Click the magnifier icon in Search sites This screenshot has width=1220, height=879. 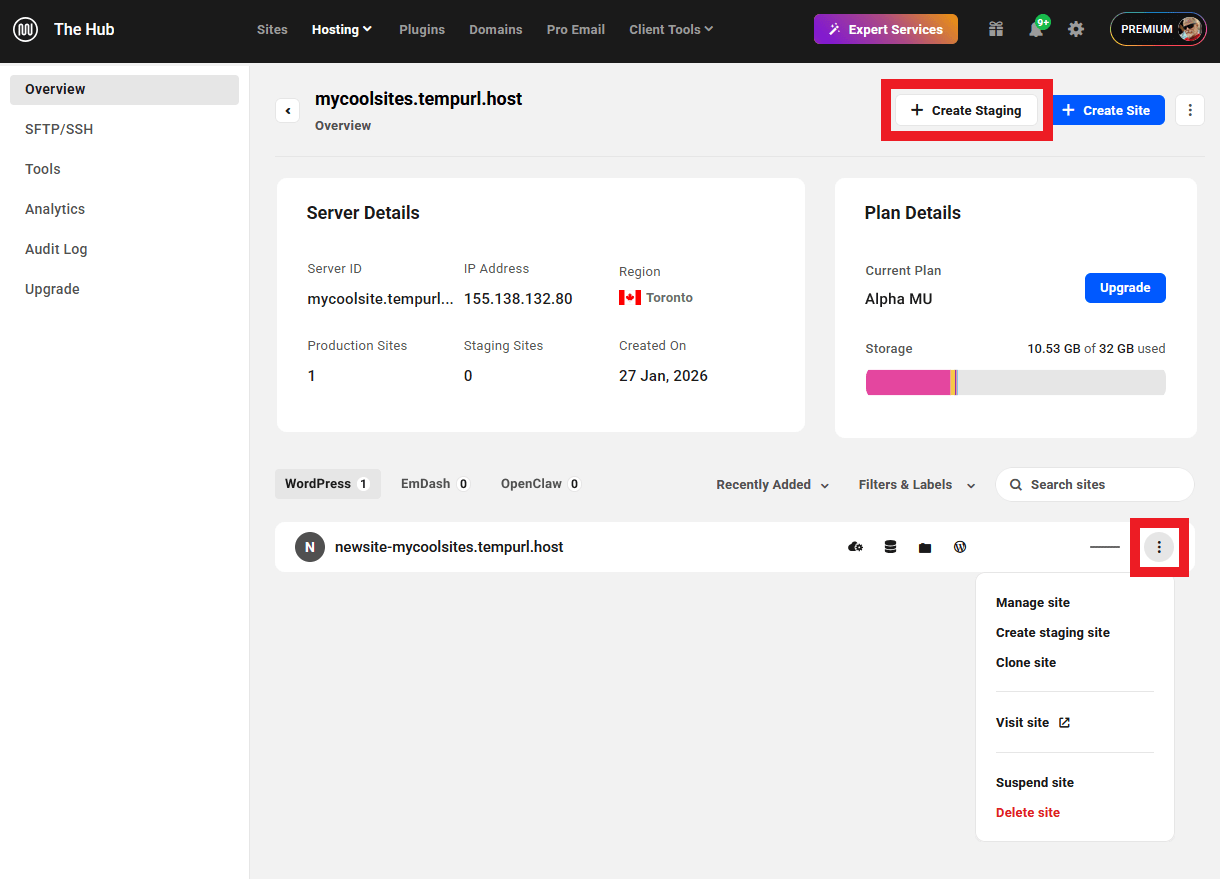[1016, 484]
